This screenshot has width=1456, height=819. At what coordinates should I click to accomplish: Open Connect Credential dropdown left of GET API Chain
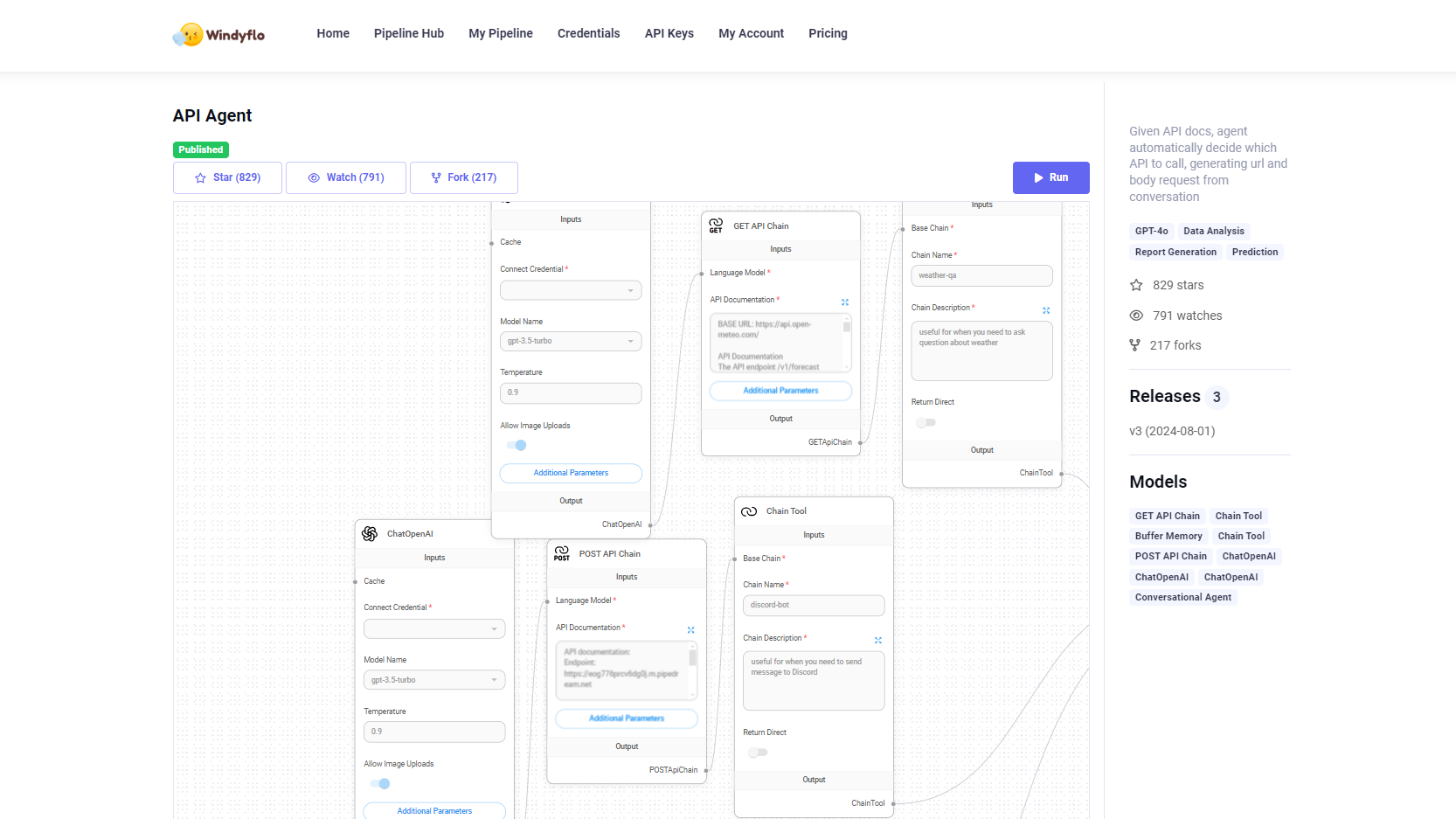[571, 290]
